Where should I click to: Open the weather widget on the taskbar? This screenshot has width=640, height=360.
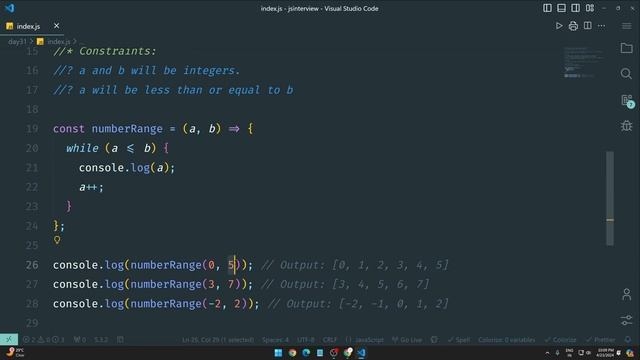pos(15,353)
